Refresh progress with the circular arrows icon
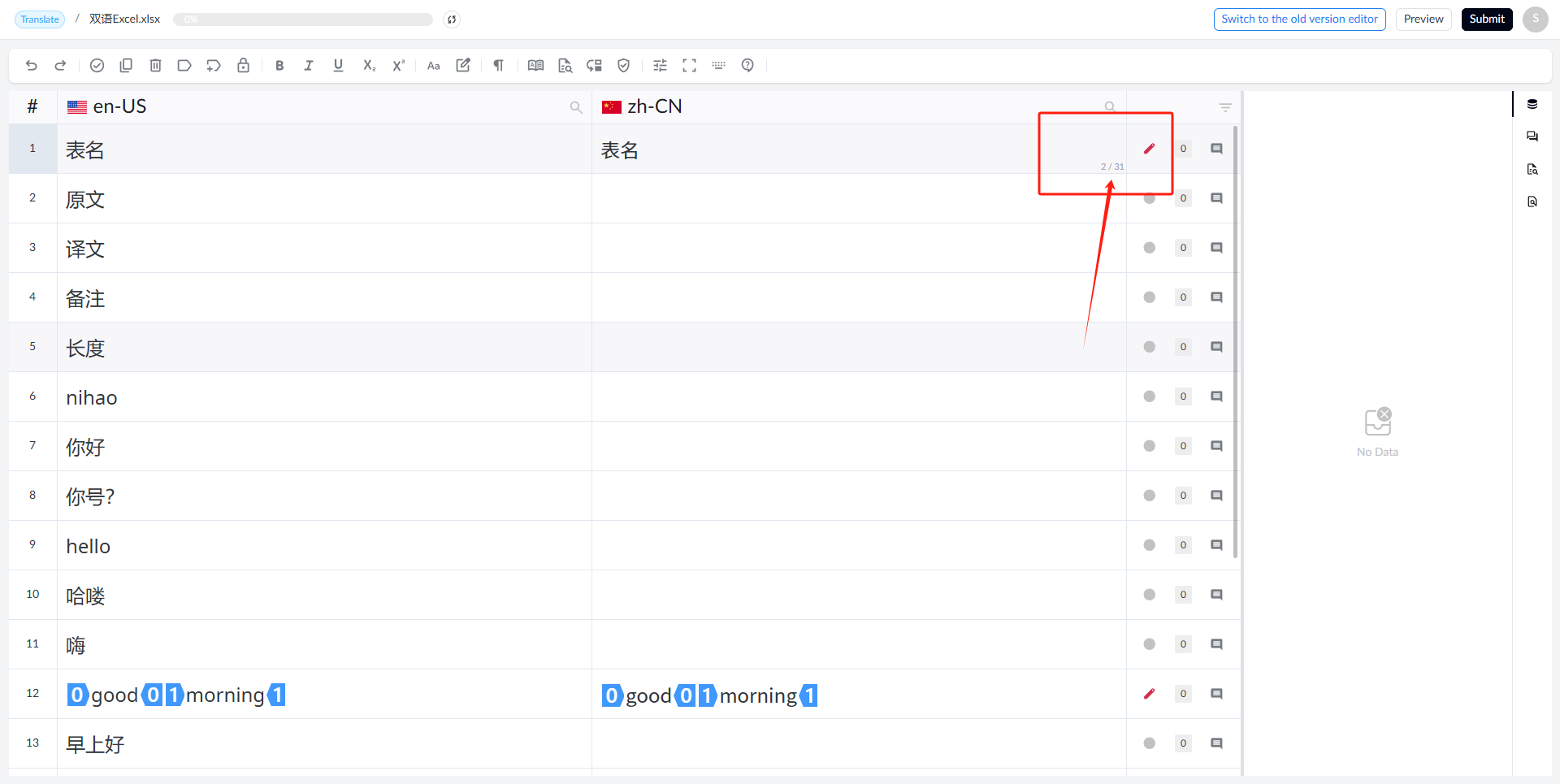This screenshot has height=784, width=1560. point(452,19)
